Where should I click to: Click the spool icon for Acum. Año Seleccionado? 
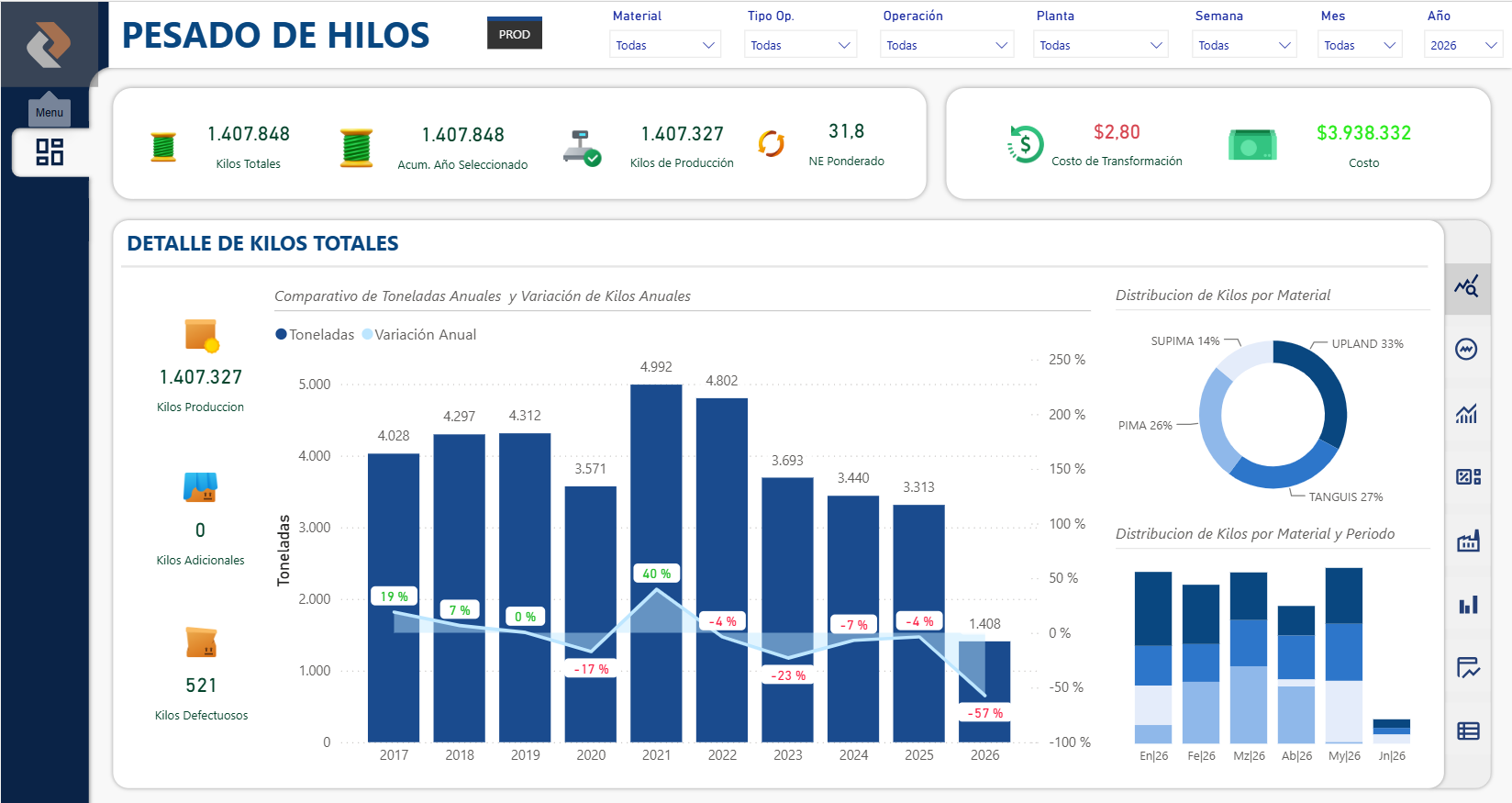(356, 147)
